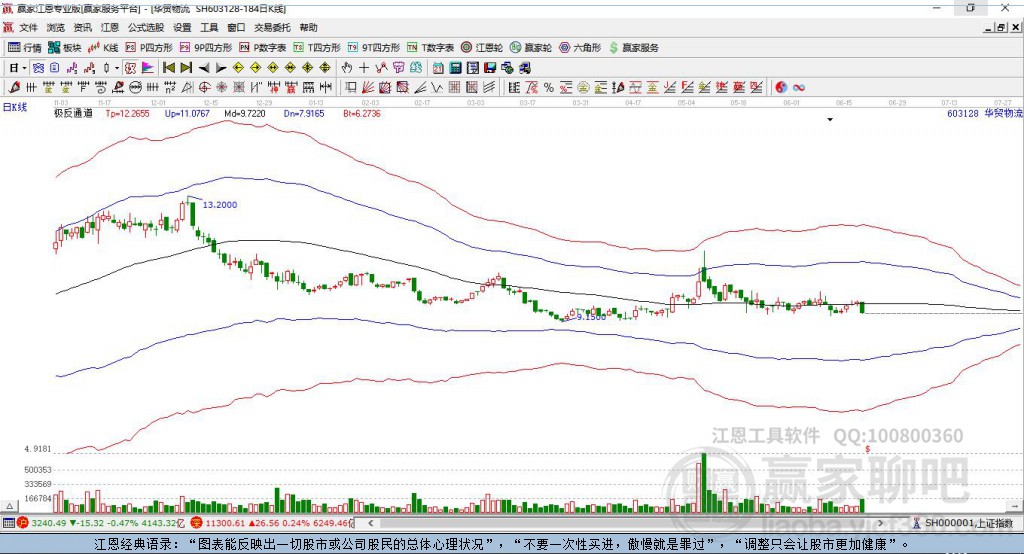
Task: Open the T四方形 tool
Action: [317, 48]
